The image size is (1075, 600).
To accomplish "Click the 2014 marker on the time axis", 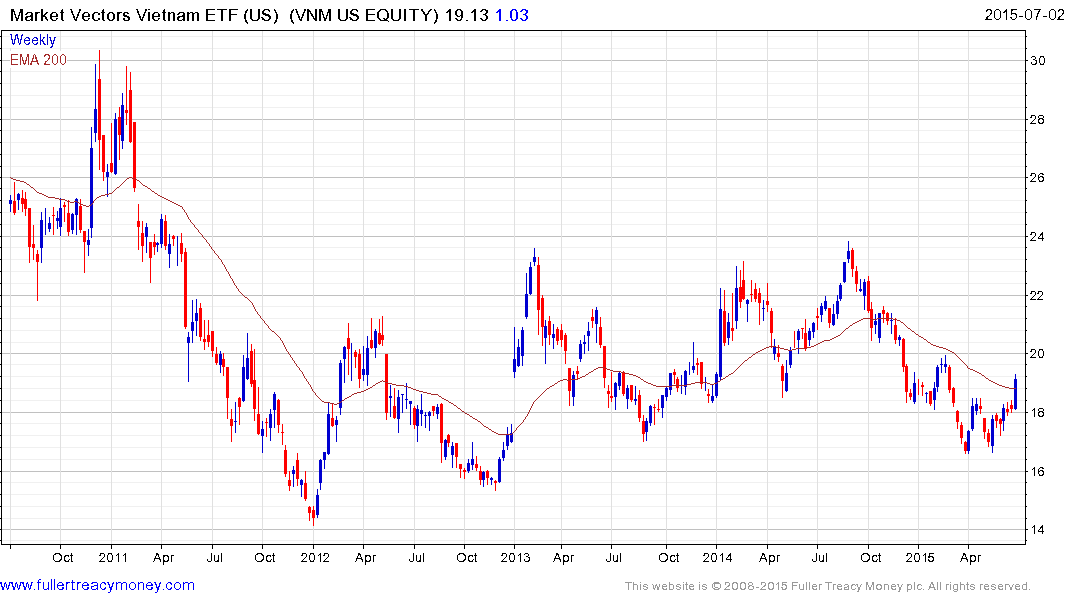I will pyautogui.click(x=718, y=557).
